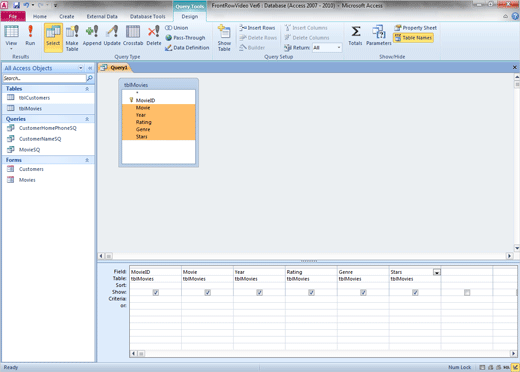Collapse the navigation pane with shutter button

(90, 68)
